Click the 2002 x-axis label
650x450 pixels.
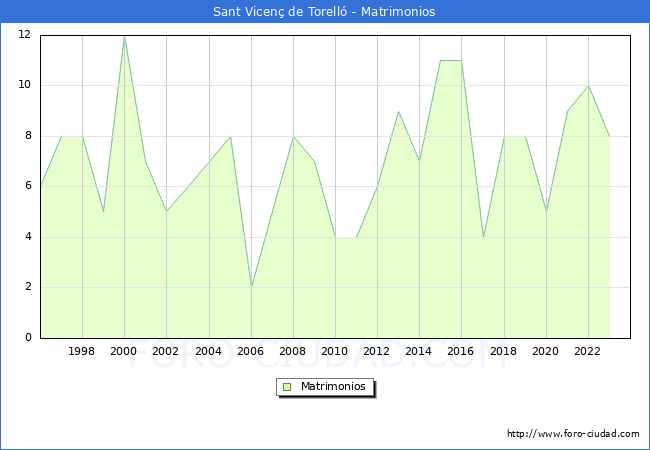click(165, 351)
